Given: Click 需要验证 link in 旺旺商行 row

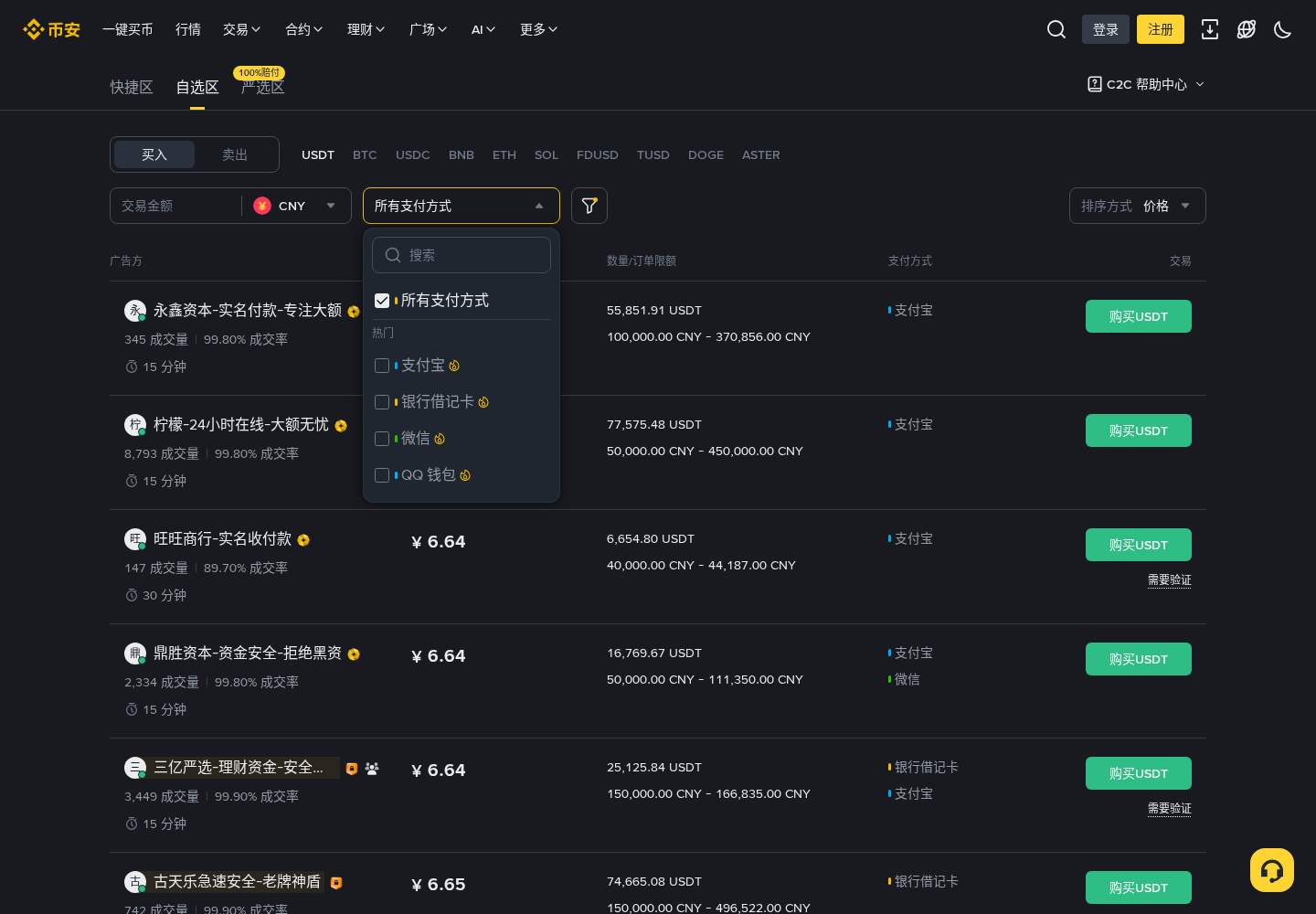Looking at the screenshot, I should pos(1170,580).
